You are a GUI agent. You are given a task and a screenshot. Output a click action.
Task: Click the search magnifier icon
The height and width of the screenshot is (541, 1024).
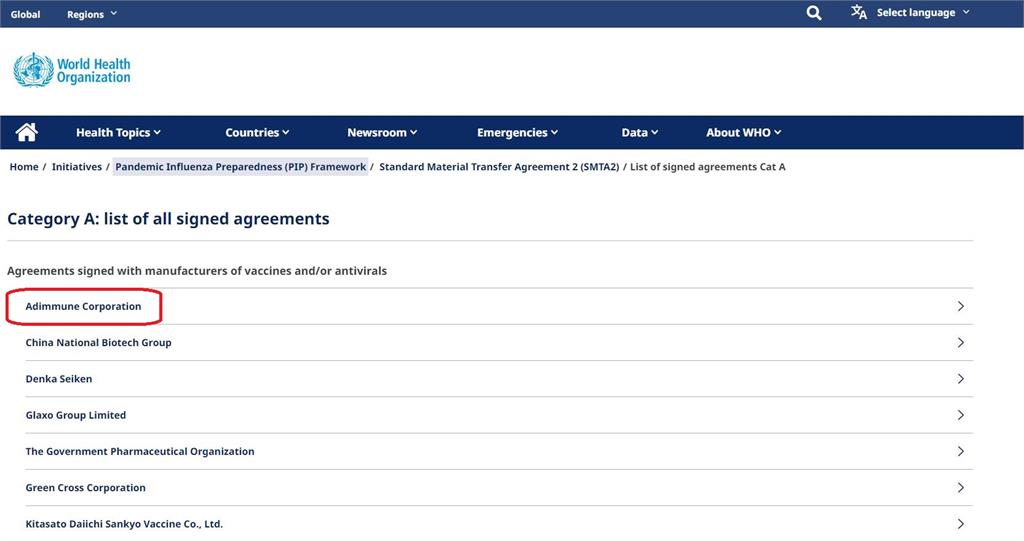pyautogui.click(x=814, y=12)
